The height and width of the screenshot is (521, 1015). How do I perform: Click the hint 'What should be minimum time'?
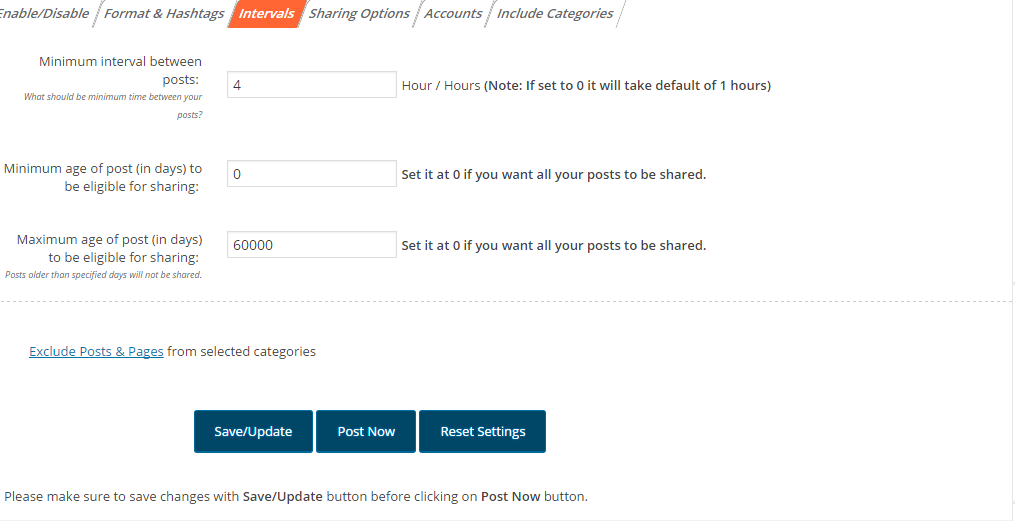tap(113, 105)
